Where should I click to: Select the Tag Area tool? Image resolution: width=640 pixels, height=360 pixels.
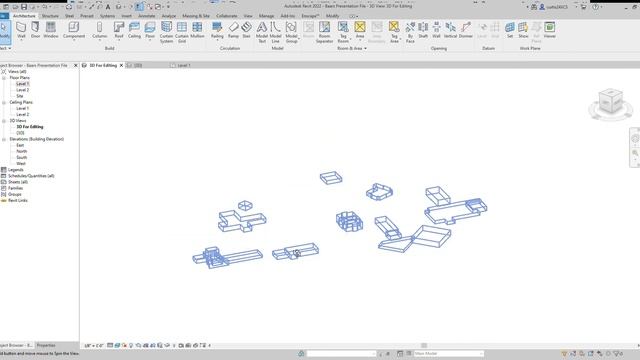394,32
